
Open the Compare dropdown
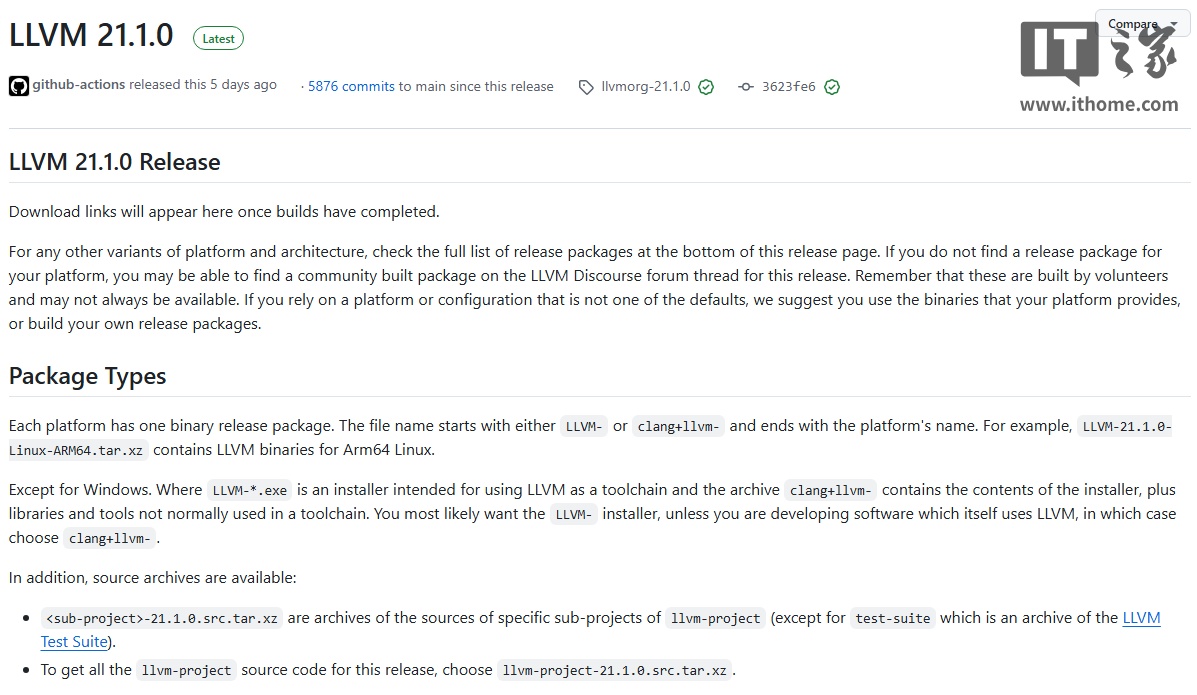click(1140, 24)
